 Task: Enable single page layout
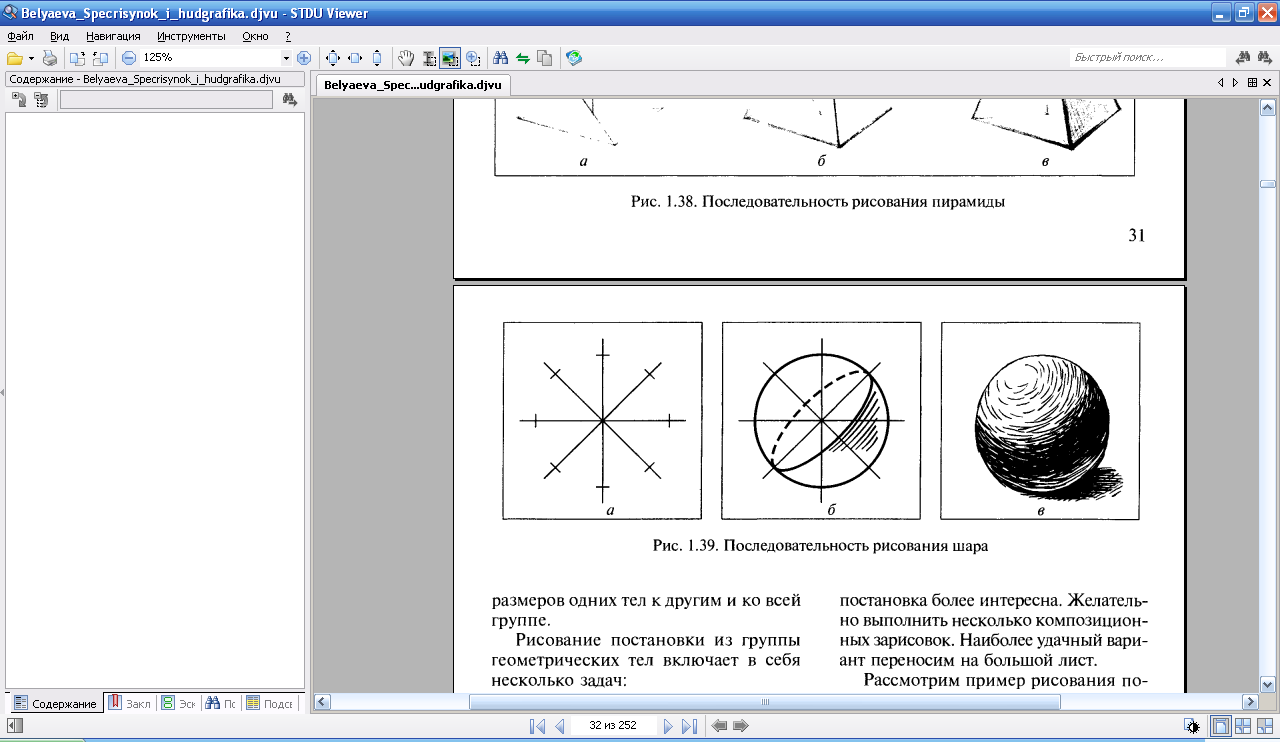[1221, 726]
